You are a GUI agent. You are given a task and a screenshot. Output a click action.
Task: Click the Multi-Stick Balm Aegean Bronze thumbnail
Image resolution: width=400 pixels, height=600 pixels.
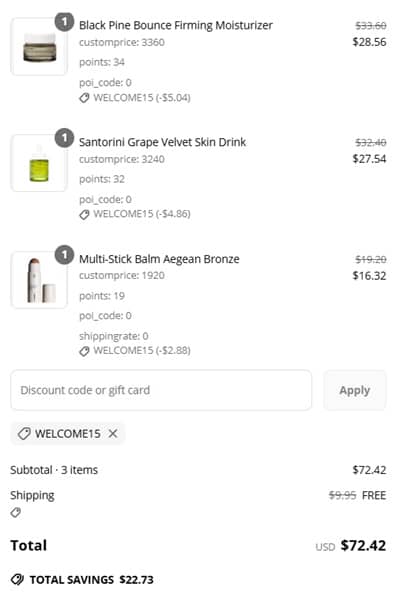pos(39,280)
